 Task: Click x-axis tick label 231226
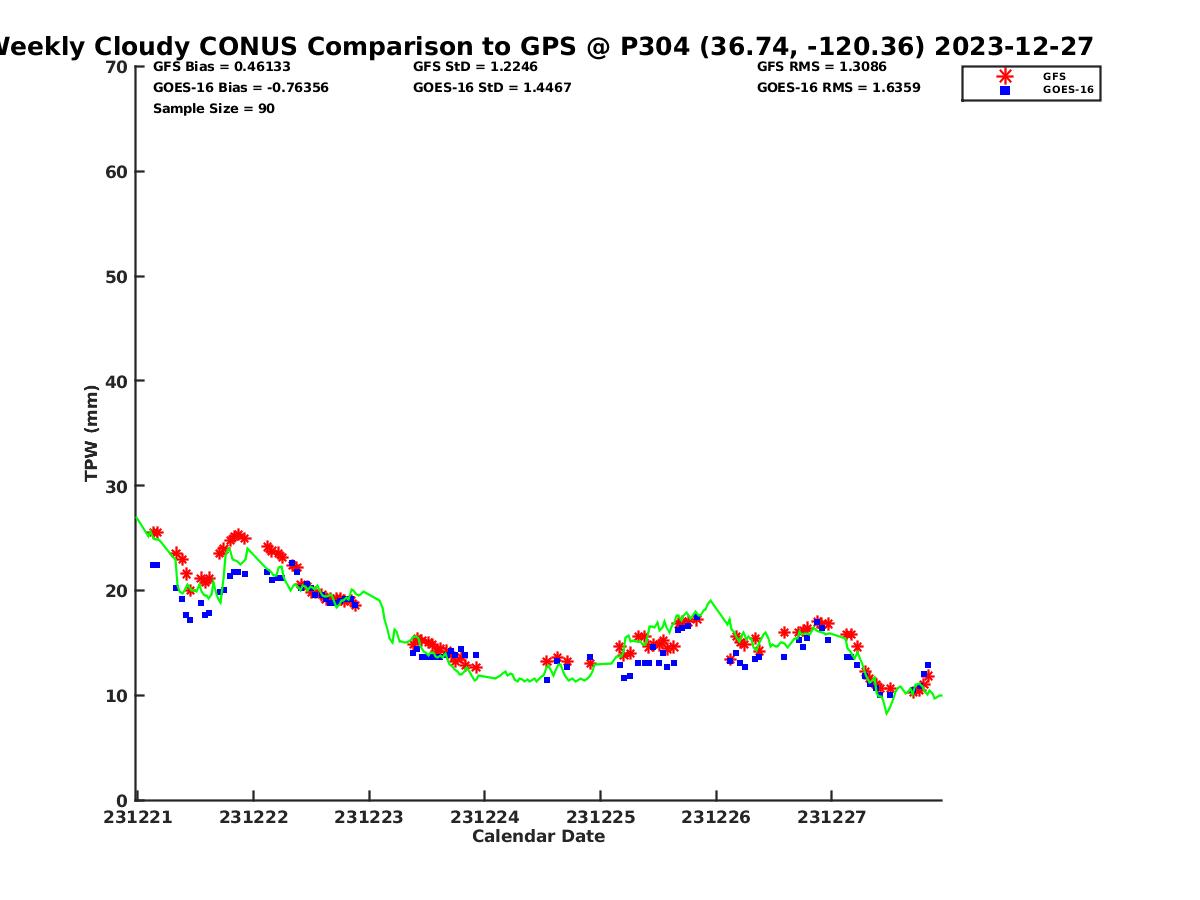tap(716, 818)
